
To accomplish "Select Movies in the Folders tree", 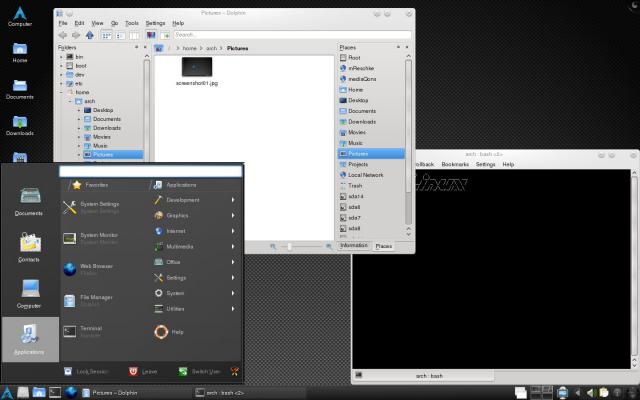I will (x=97, y=137).
